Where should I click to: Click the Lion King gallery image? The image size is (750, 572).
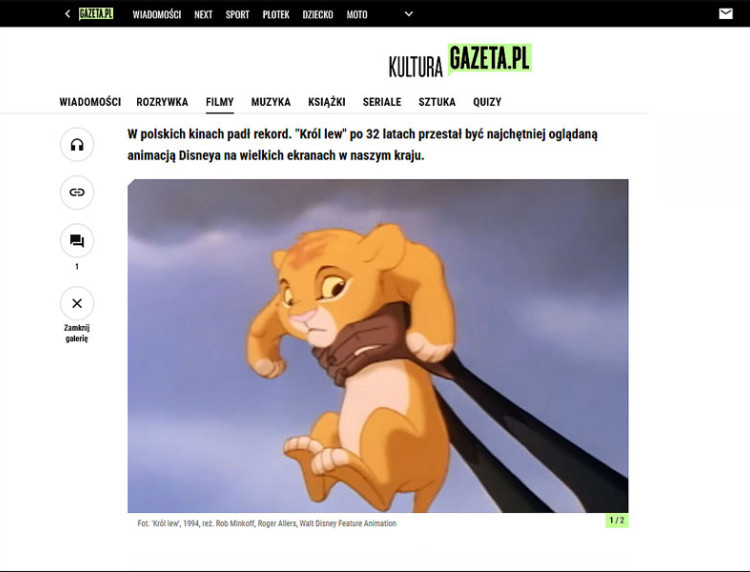pyautogui.click(x=378, y=346)
